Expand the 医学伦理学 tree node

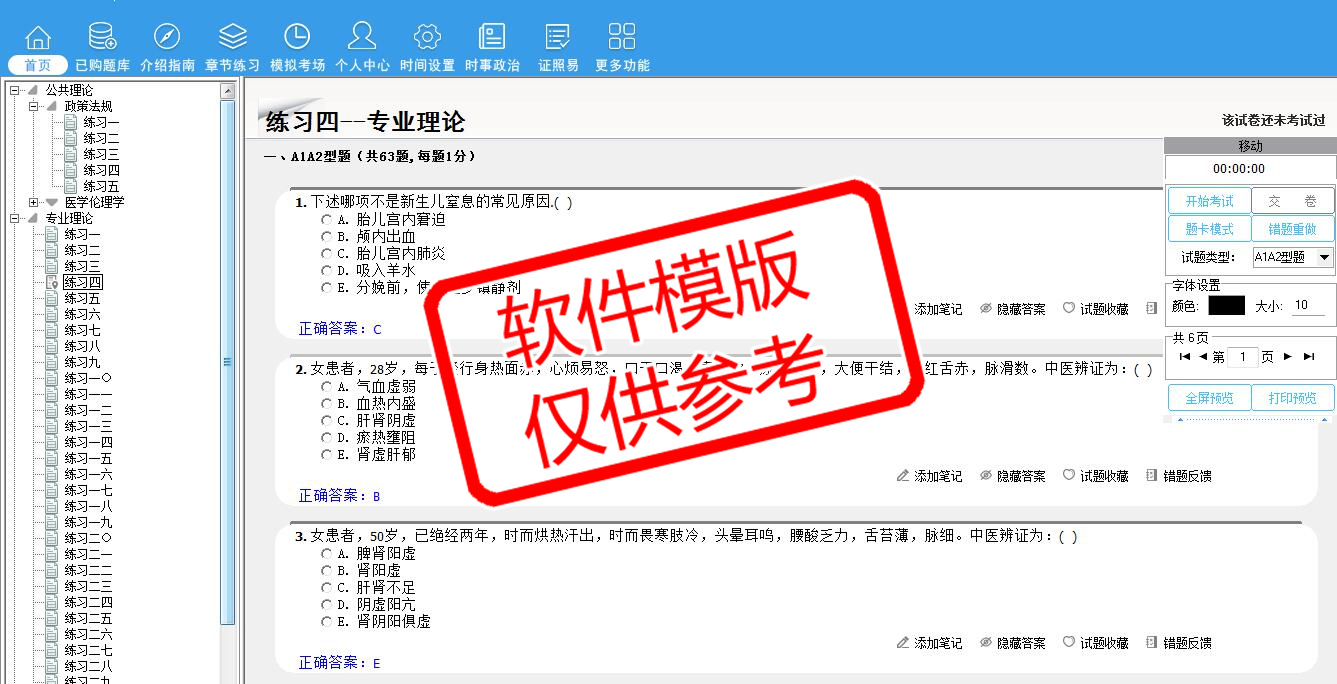coord(33,202)
